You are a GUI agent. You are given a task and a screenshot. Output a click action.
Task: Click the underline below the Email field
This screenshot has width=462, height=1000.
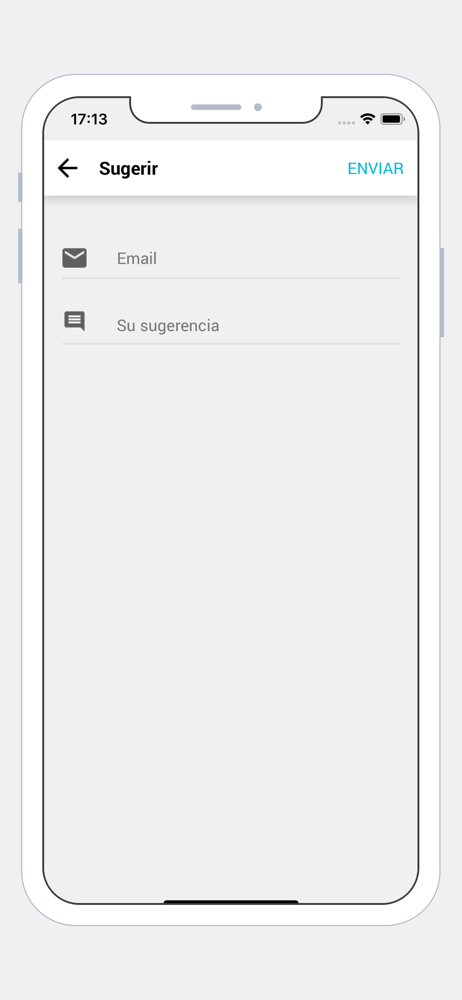230,278
